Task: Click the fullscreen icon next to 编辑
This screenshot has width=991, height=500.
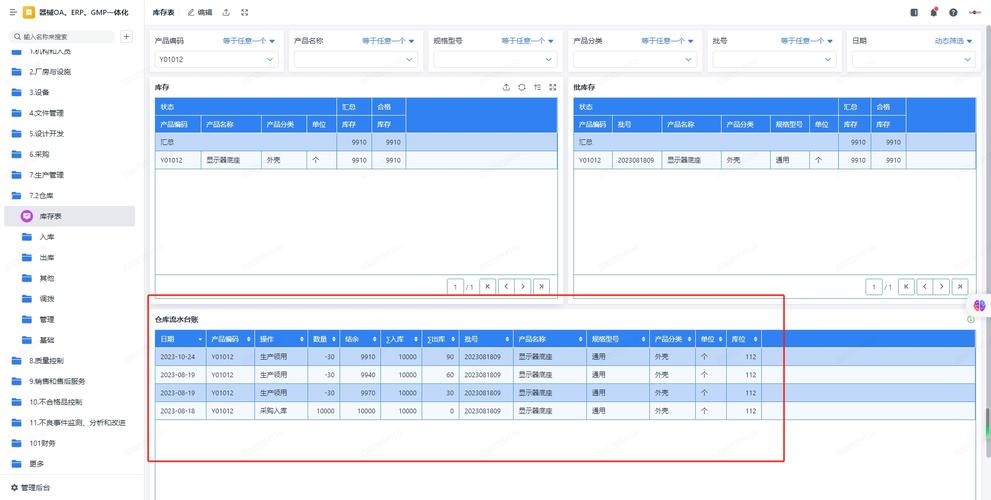Action: [245, 12]
